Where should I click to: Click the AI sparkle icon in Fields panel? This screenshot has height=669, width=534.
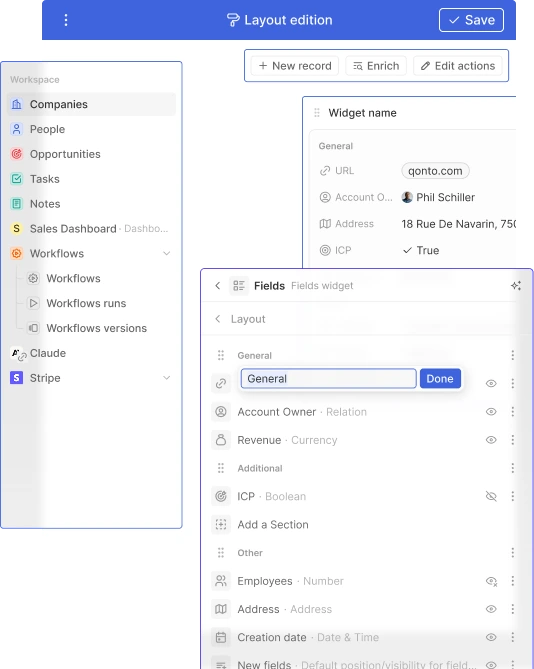(x=516, y=285)
